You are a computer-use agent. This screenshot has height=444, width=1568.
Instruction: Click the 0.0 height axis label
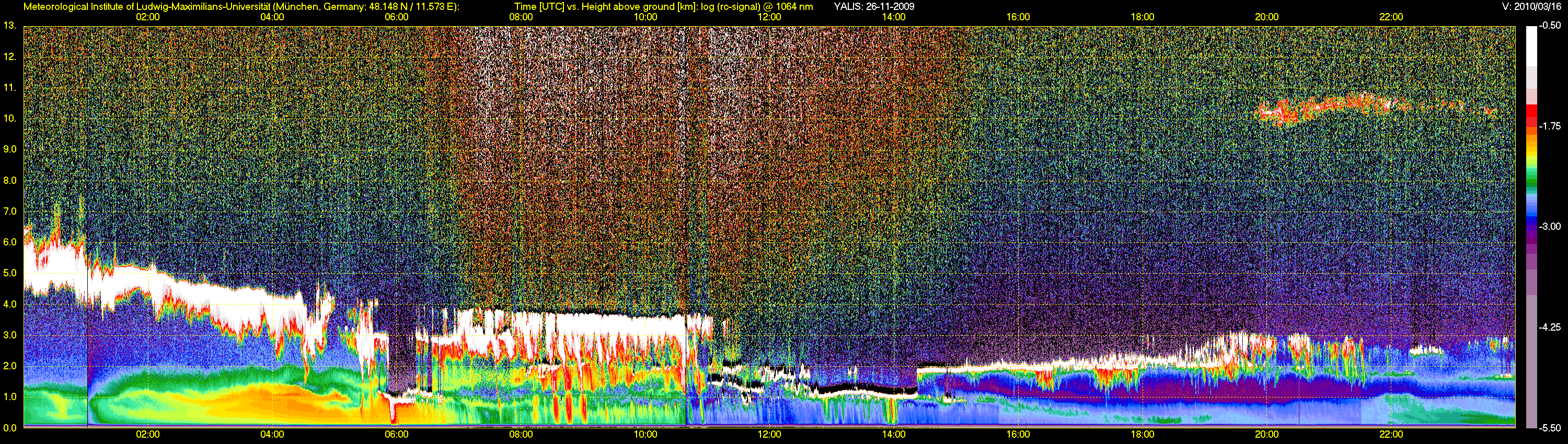click(x=10, y=428)
